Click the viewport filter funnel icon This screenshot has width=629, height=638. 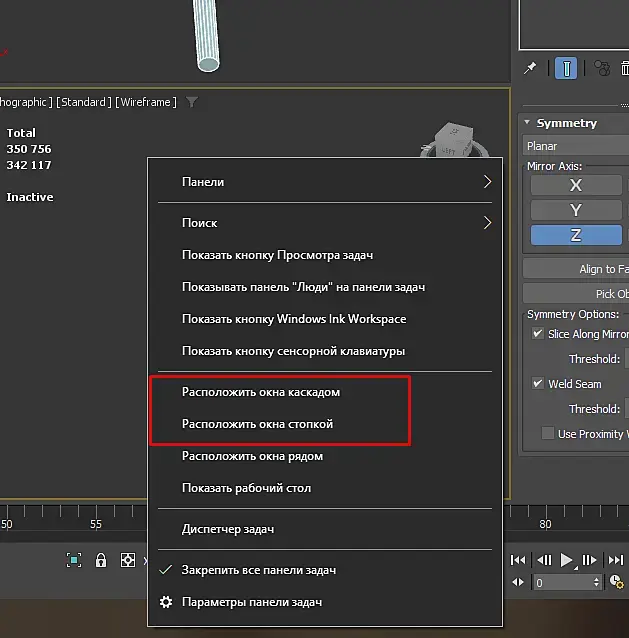[x=192, y=102]
